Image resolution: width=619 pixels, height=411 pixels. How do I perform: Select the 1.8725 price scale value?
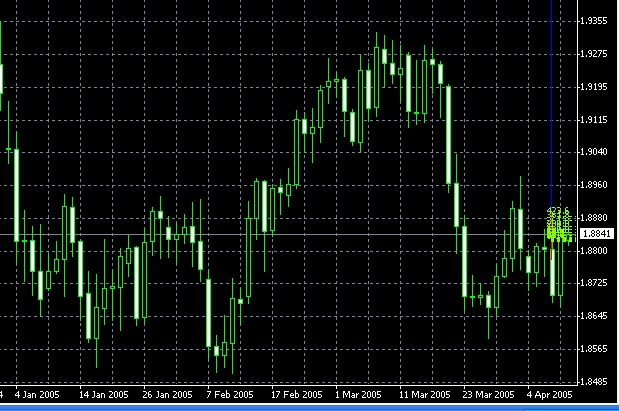(x=594, y=283)
